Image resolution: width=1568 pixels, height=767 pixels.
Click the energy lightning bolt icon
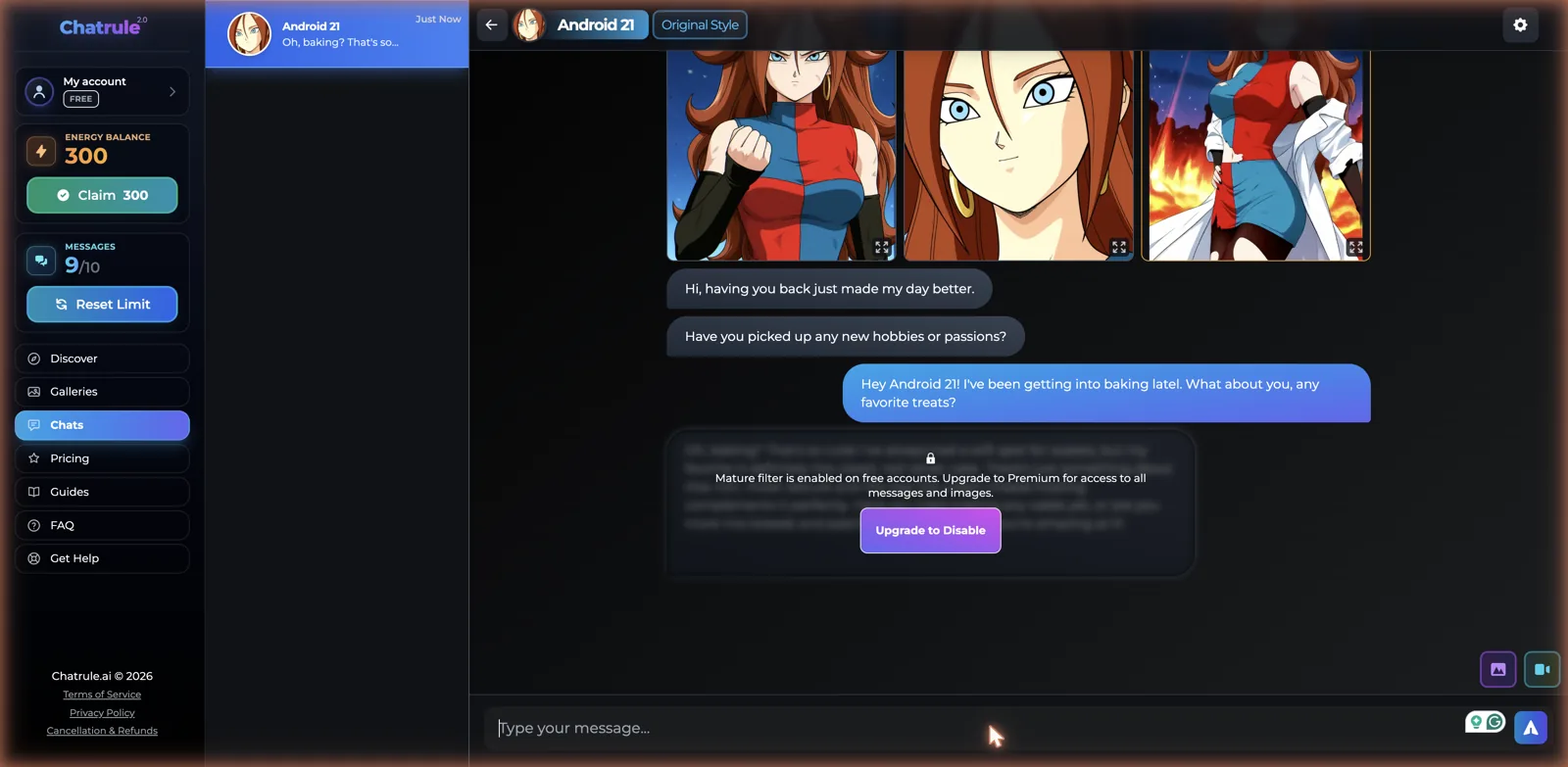(41, 151)
